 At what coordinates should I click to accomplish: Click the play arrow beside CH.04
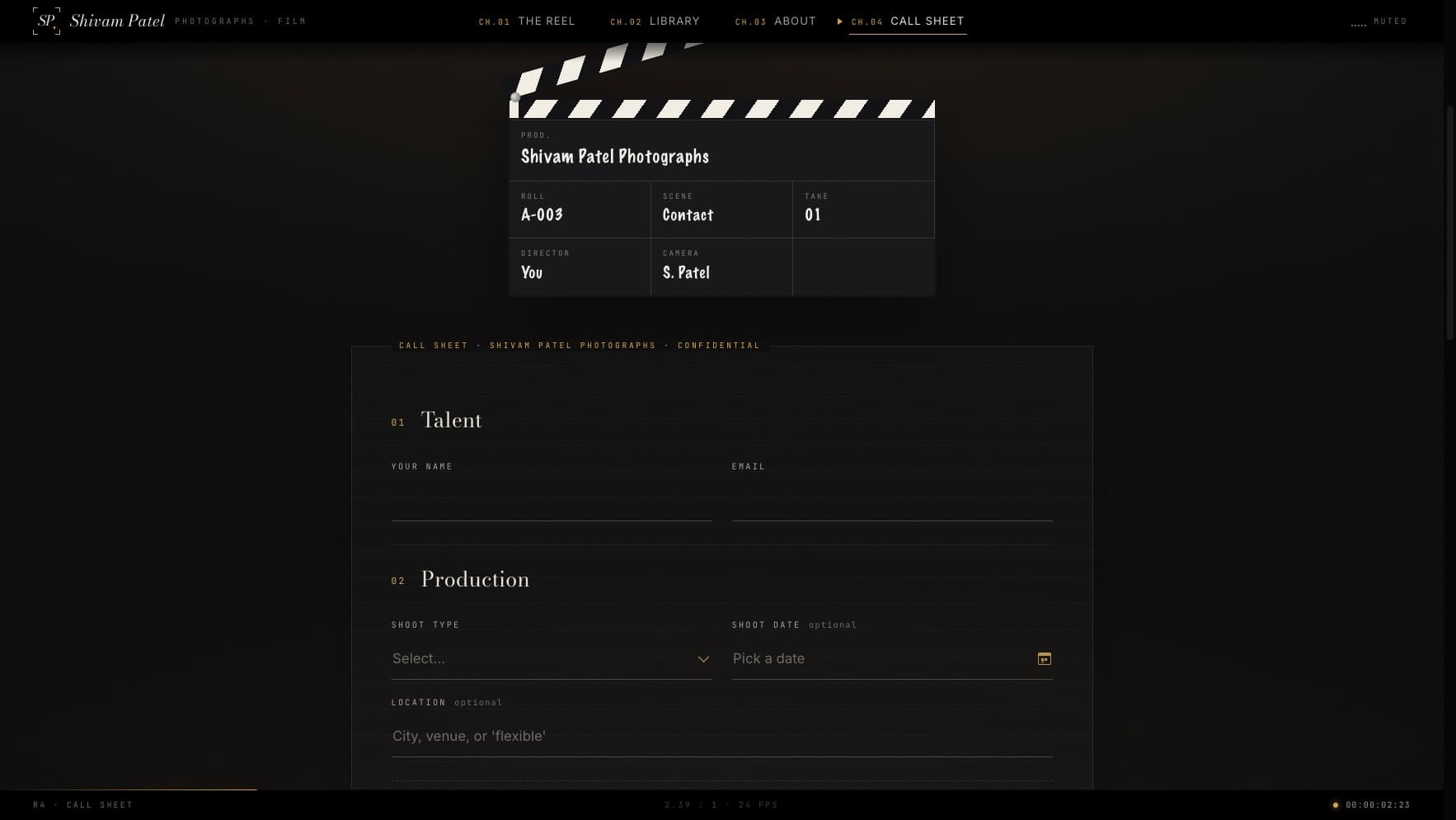click(840, 21)
